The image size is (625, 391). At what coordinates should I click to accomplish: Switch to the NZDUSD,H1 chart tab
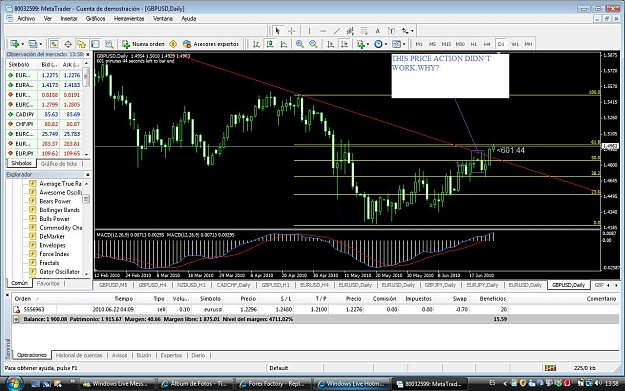pyautogui.click(x=191, y=285)
